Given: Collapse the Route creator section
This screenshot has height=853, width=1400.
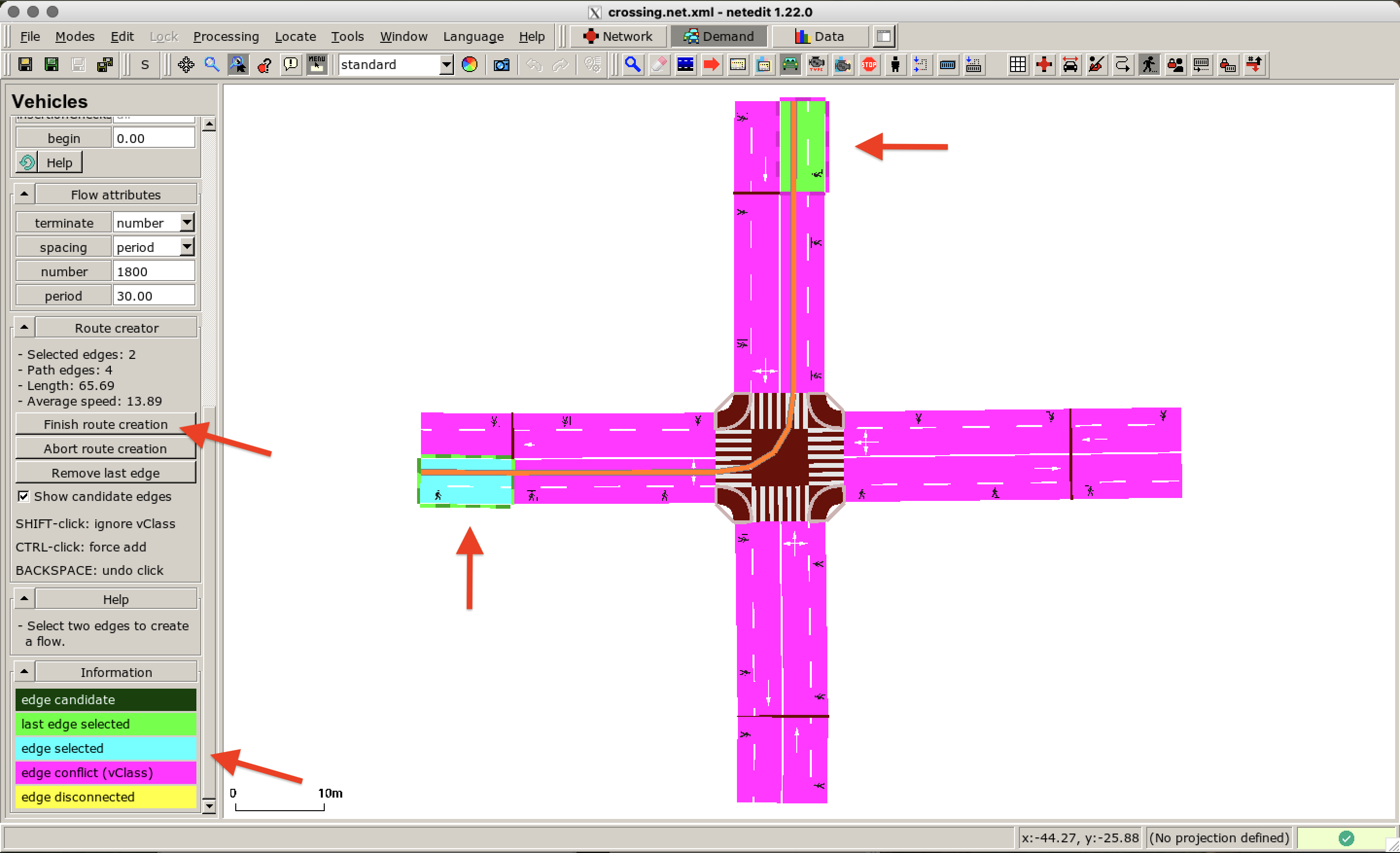Looking at the screenshot, I should 24,327.
